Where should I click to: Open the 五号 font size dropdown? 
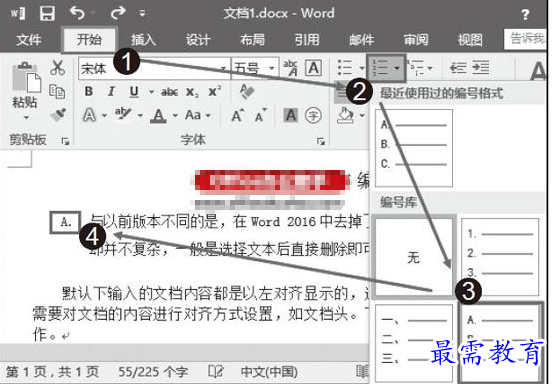click(x=271, y=68)
